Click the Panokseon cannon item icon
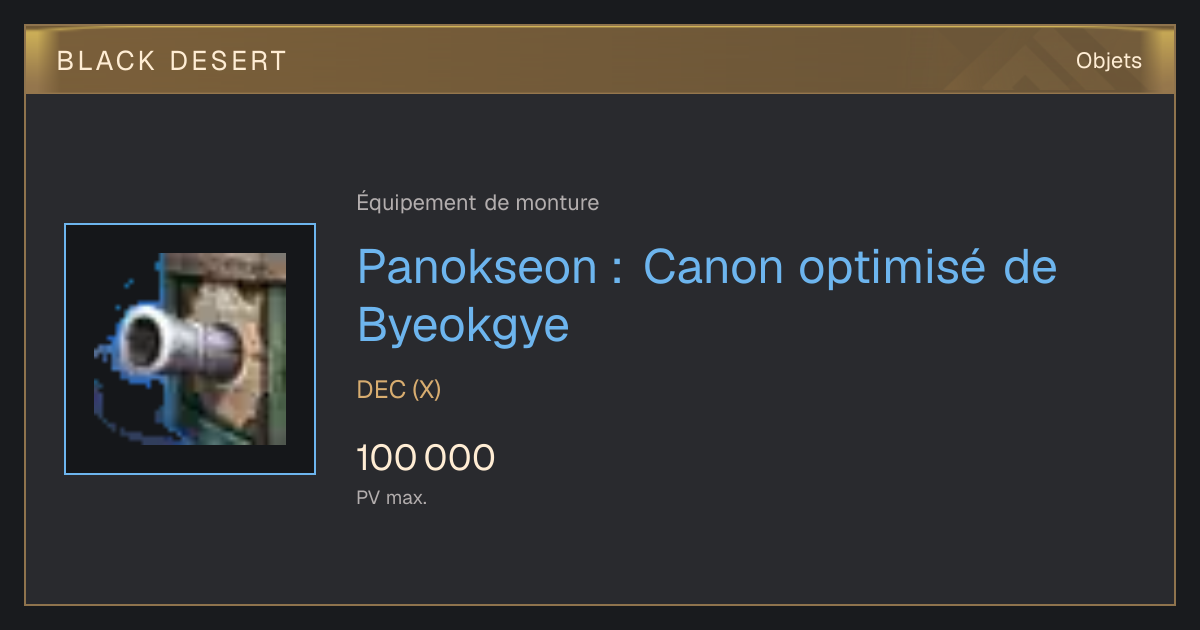 tap(190, 349)
